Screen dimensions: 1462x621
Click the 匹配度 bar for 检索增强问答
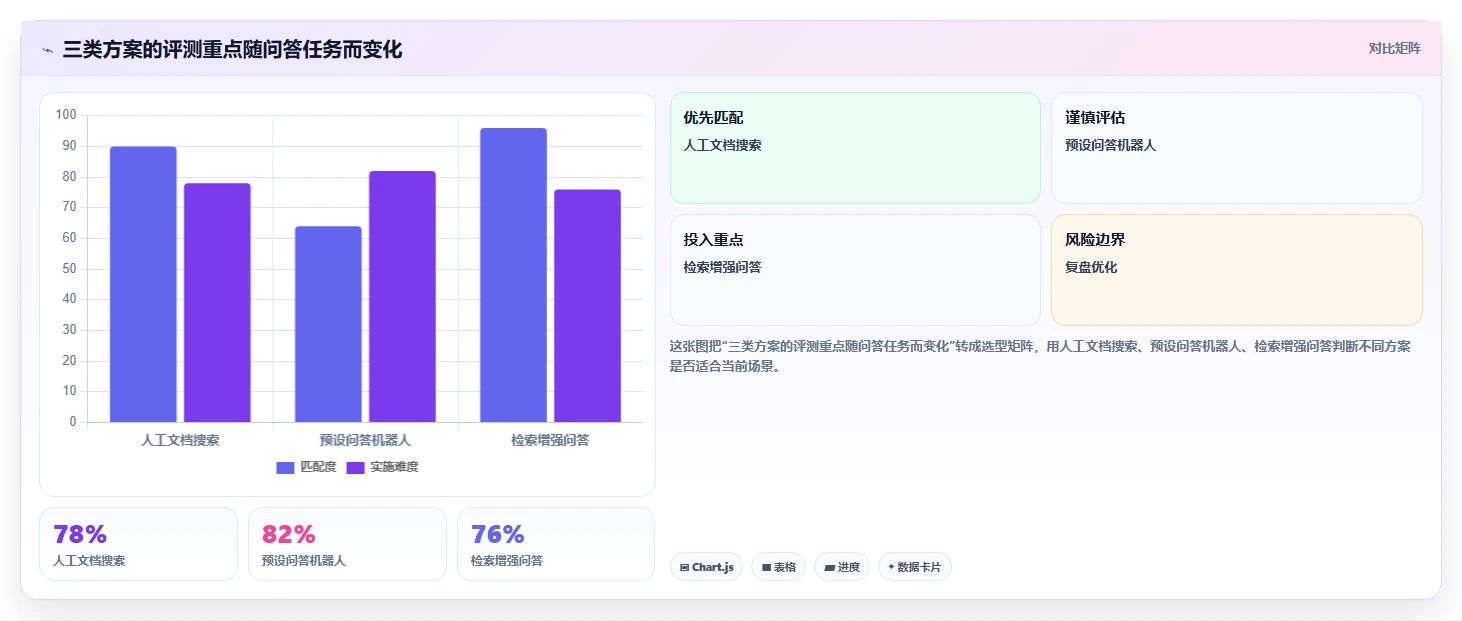tap(513, 275)
